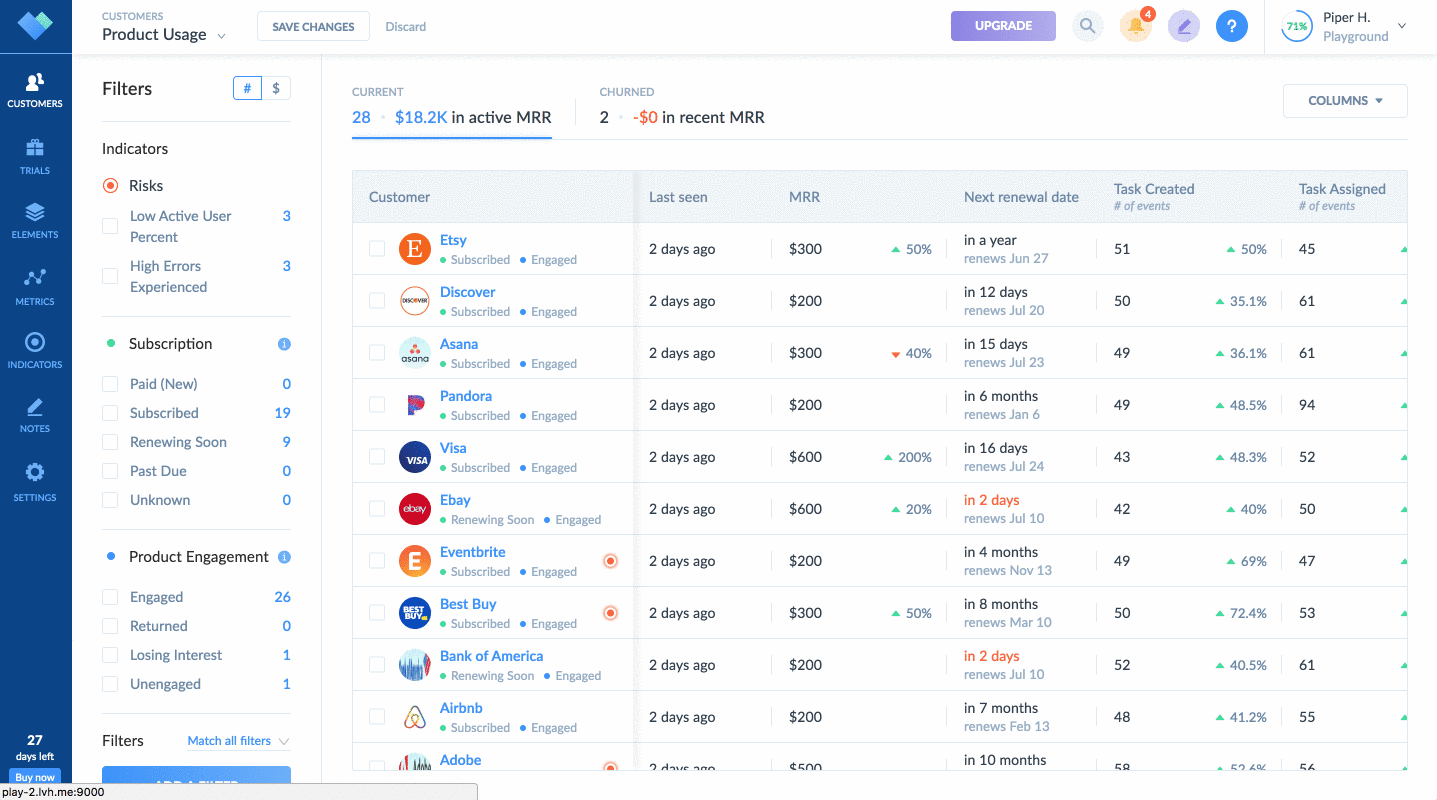The height and width of the screenshot is (800, 1437).
Task: Open the Bank of America customer link
Action: click(x=492, y=656)
